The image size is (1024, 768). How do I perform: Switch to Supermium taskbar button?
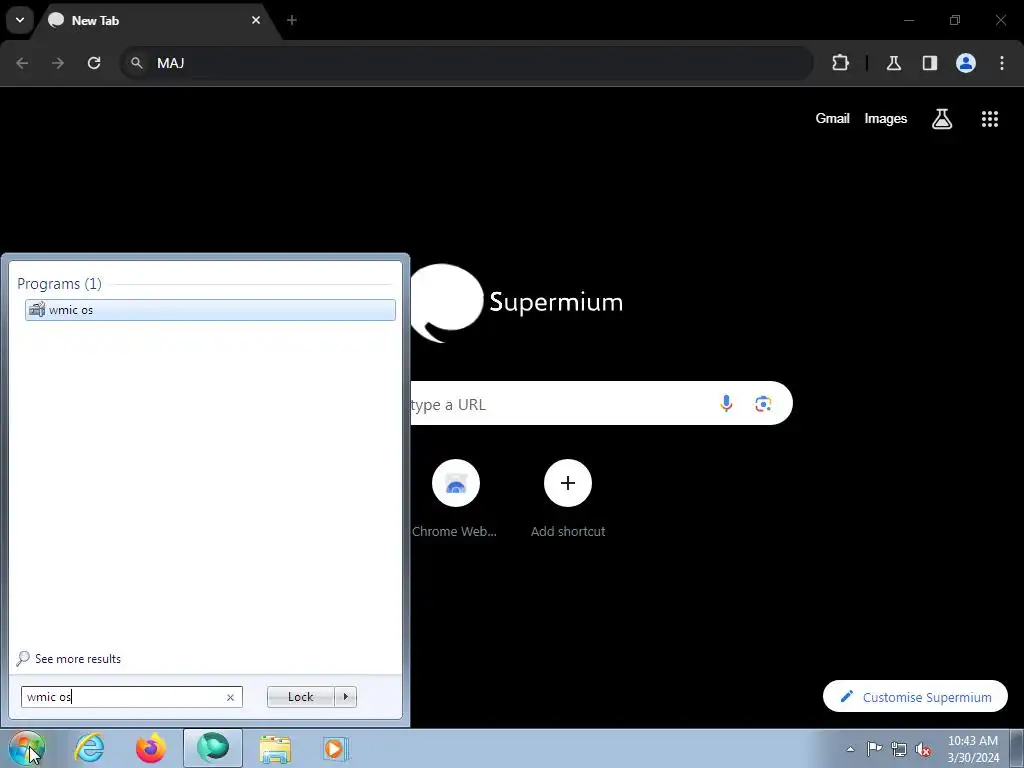tap(213, 748)
